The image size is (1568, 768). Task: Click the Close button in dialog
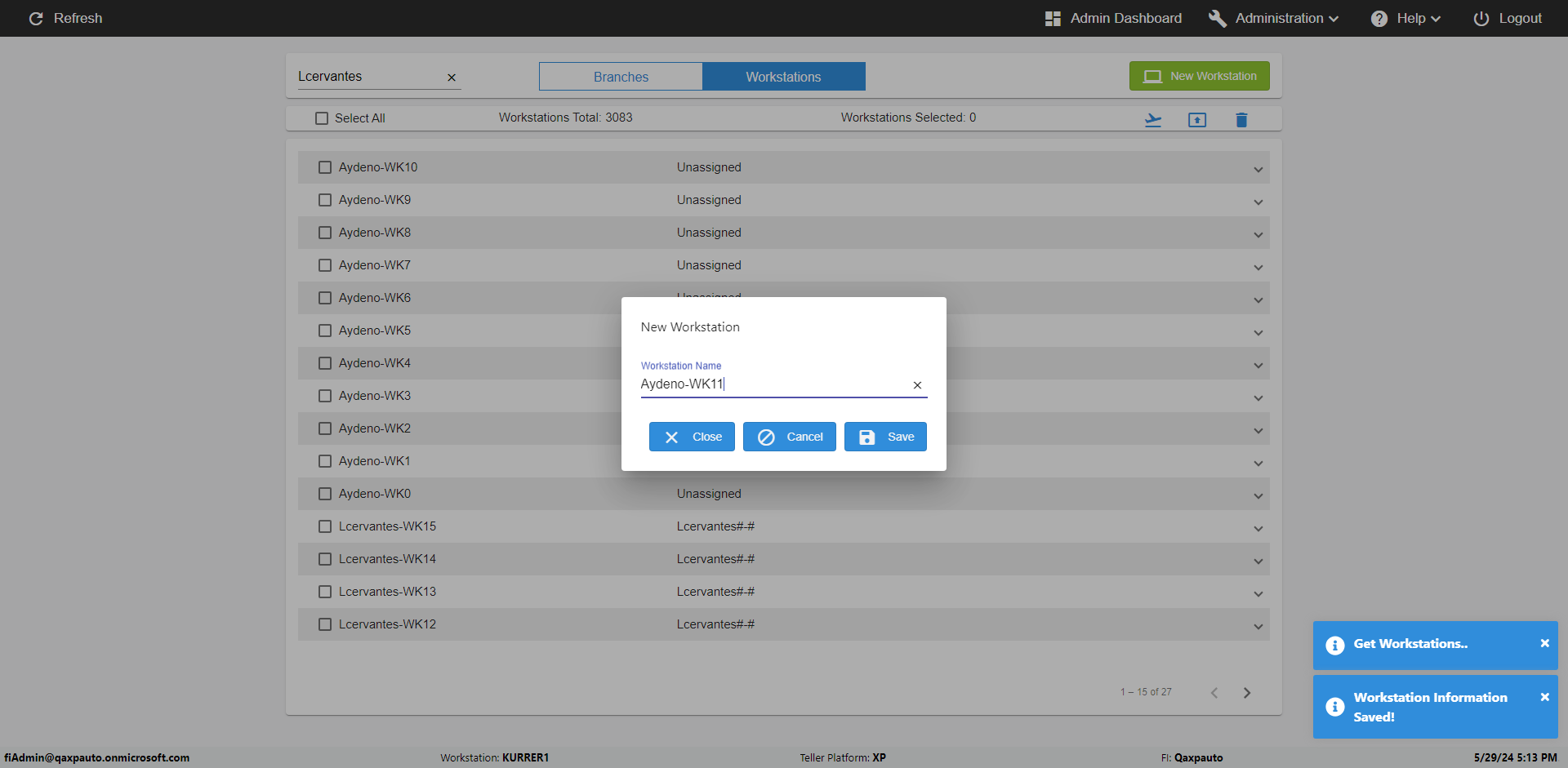pos(692,437)
